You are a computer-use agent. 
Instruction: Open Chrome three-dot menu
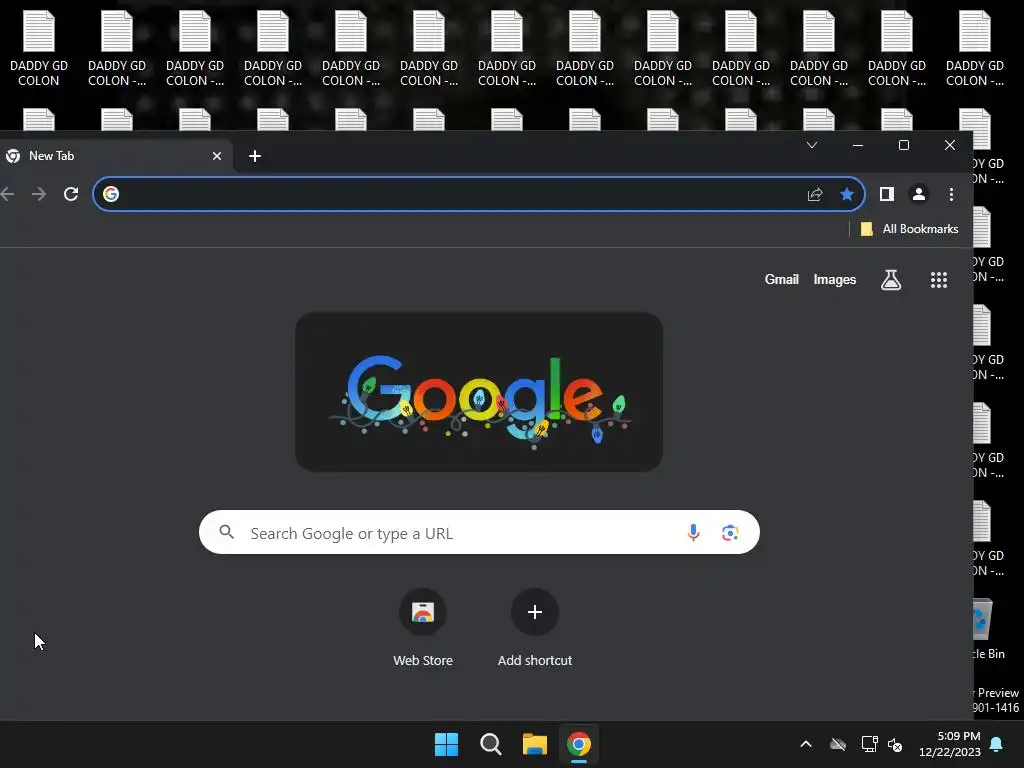point(952,194)
